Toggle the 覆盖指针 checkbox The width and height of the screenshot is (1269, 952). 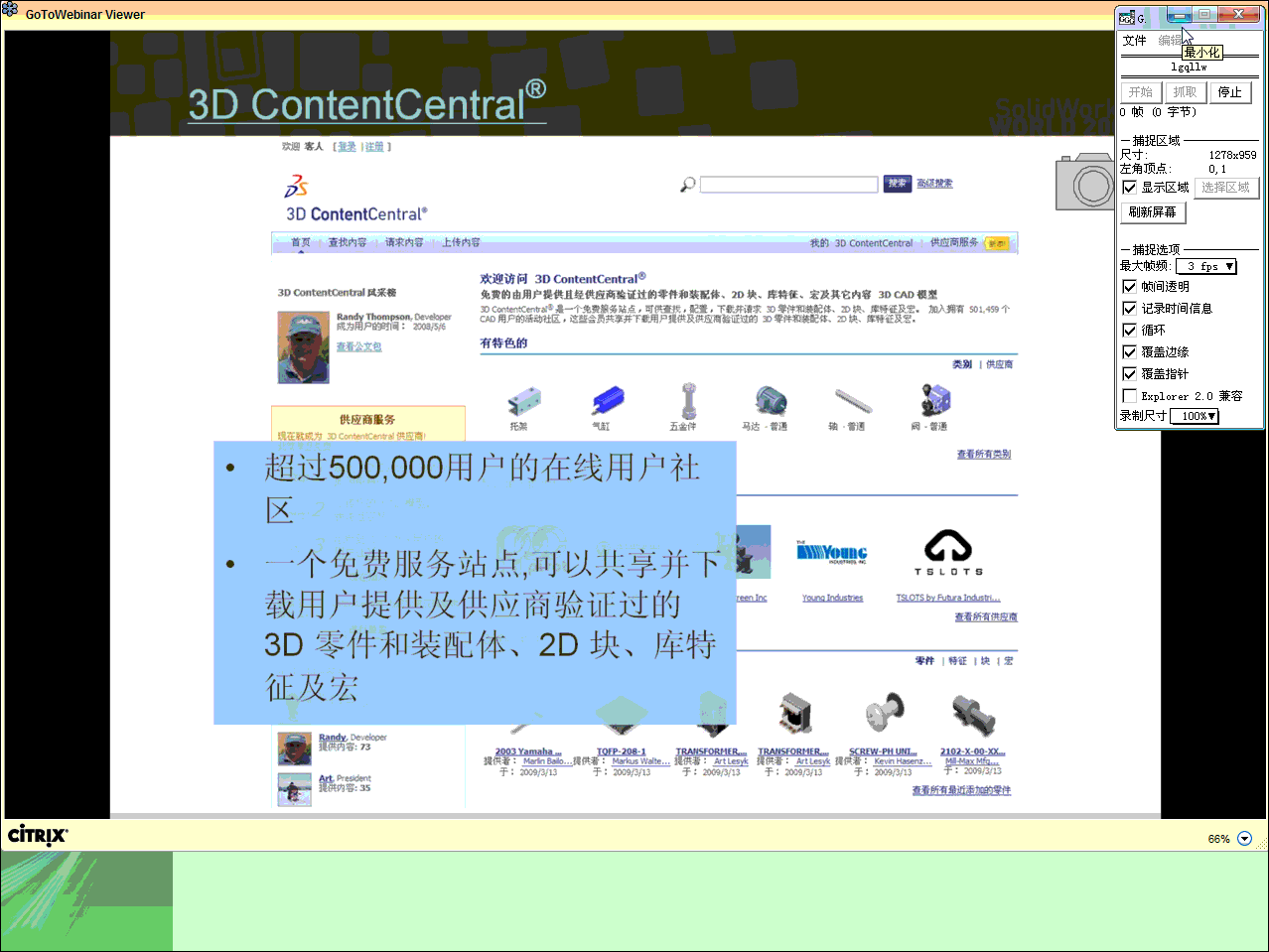(x=1129, y=373)
